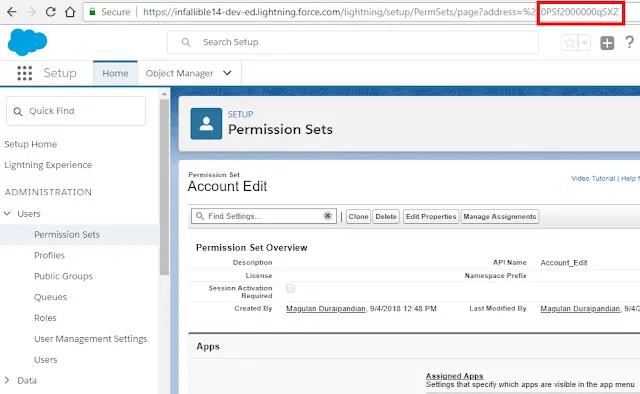The image size is (640, 394).
Task: Click the Clone button
Action: click(358, 216)
